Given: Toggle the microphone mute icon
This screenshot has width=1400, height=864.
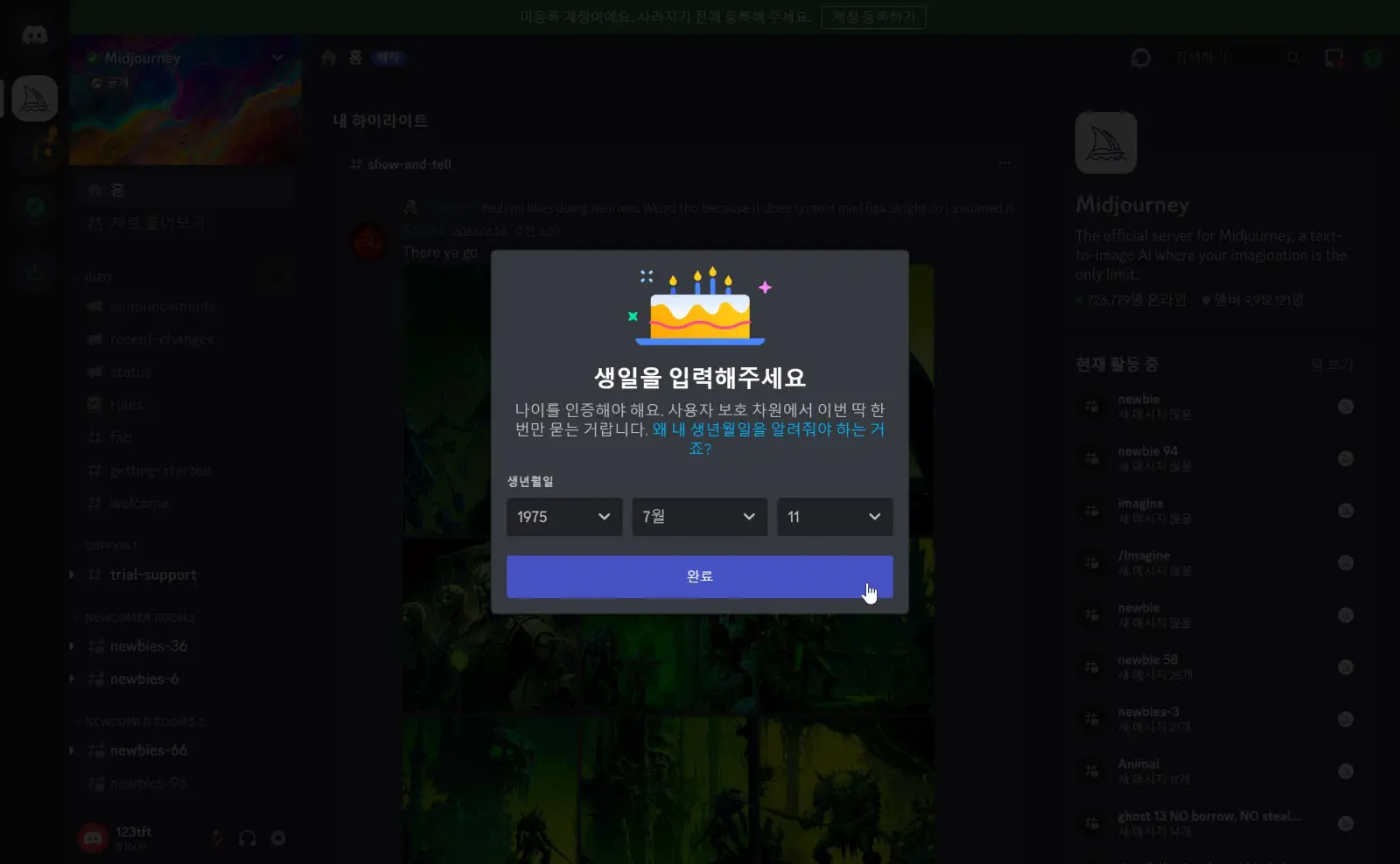Looking at the screenshot, I should 217,838.
